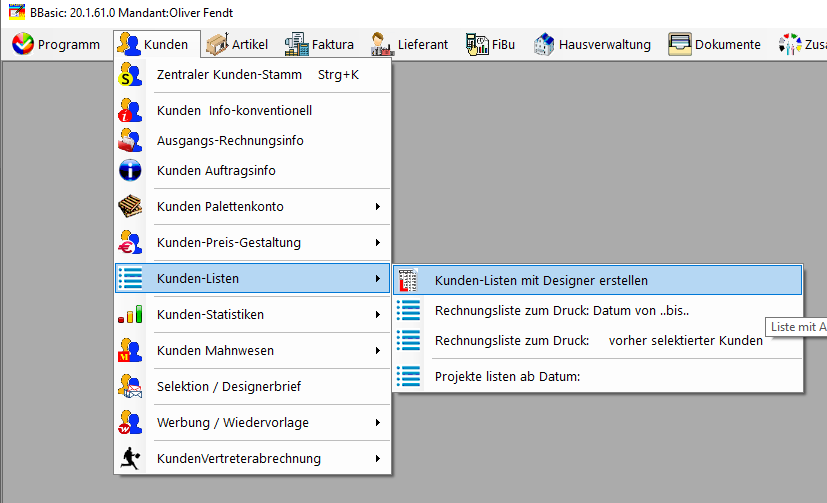Click the pallet icon for Kunden Palettenkonto
The width and height of the screenshot is (827, 503).
pyautogui.click(x=130, y=206)
